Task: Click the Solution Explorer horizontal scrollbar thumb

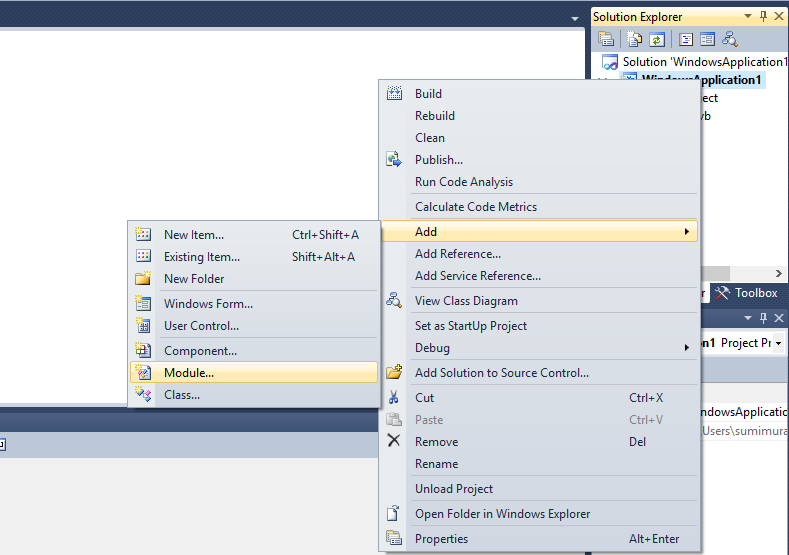Action: (x=715, y=273)
